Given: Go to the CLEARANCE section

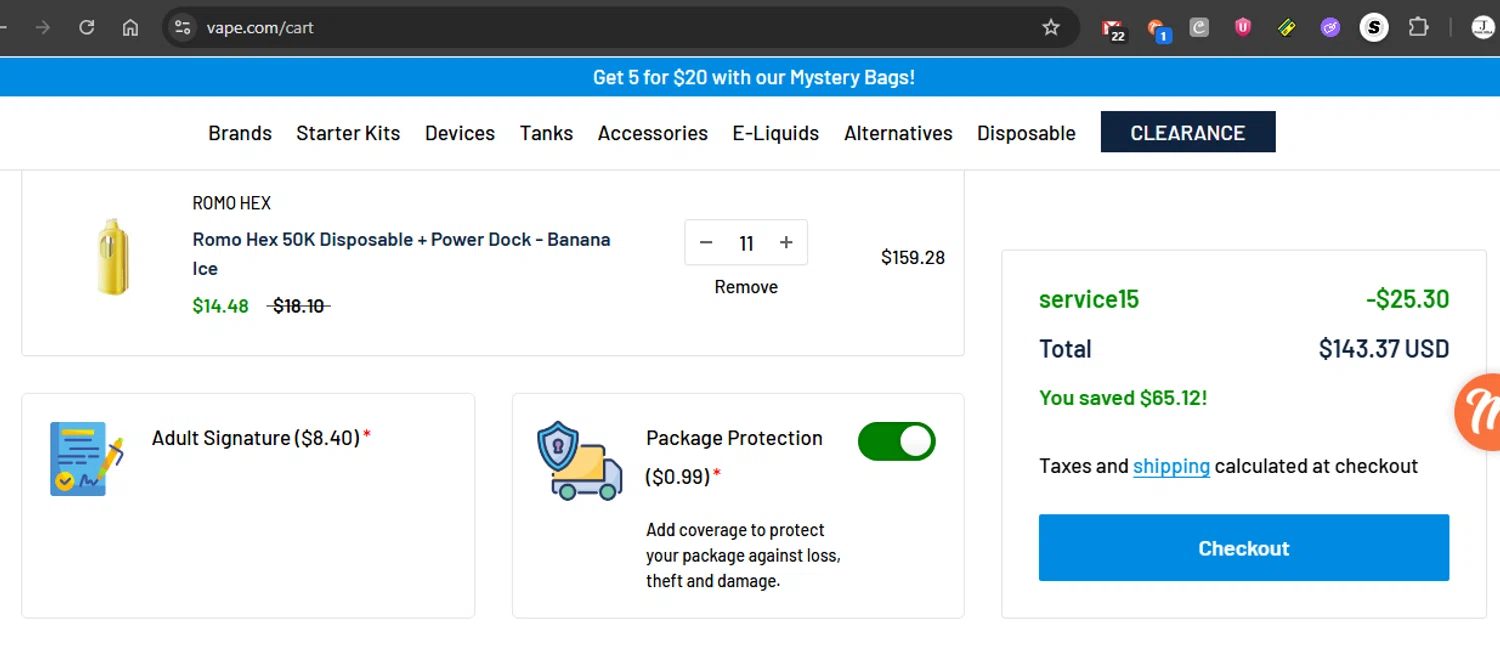Looking at the screenshot, I should (1187, 133).
